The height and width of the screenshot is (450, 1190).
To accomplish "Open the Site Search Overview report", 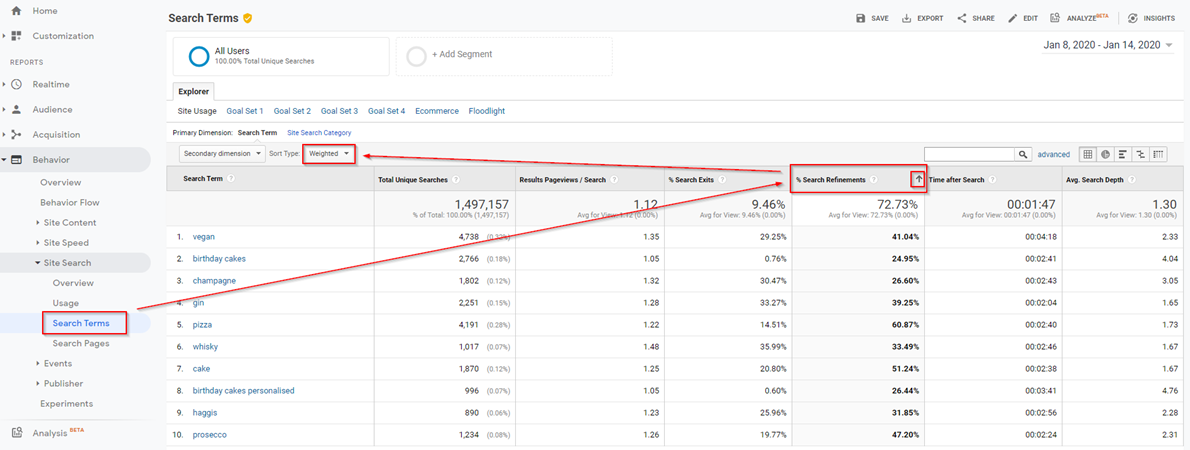I will click(73, 283).
